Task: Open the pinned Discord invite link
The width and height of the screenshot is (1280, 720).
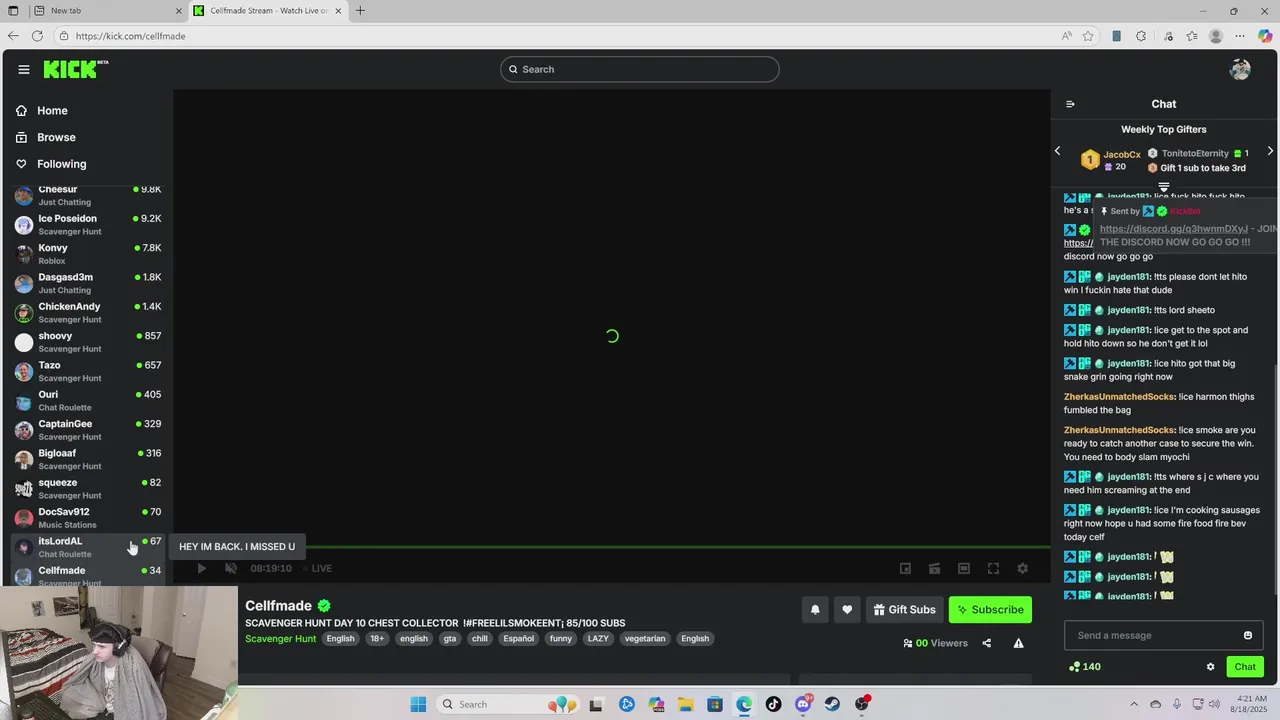Action: coord(1174,229)
